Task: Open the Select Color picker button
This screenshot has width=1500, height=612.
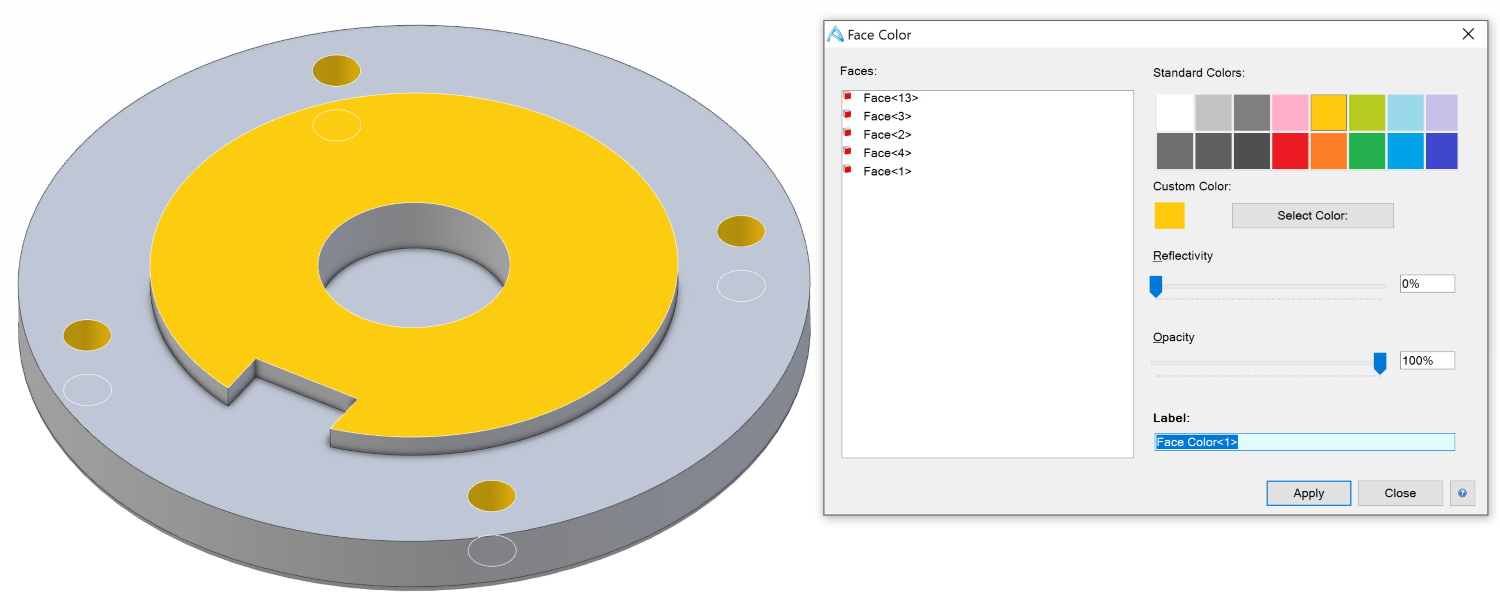Action: point(1312,215)
